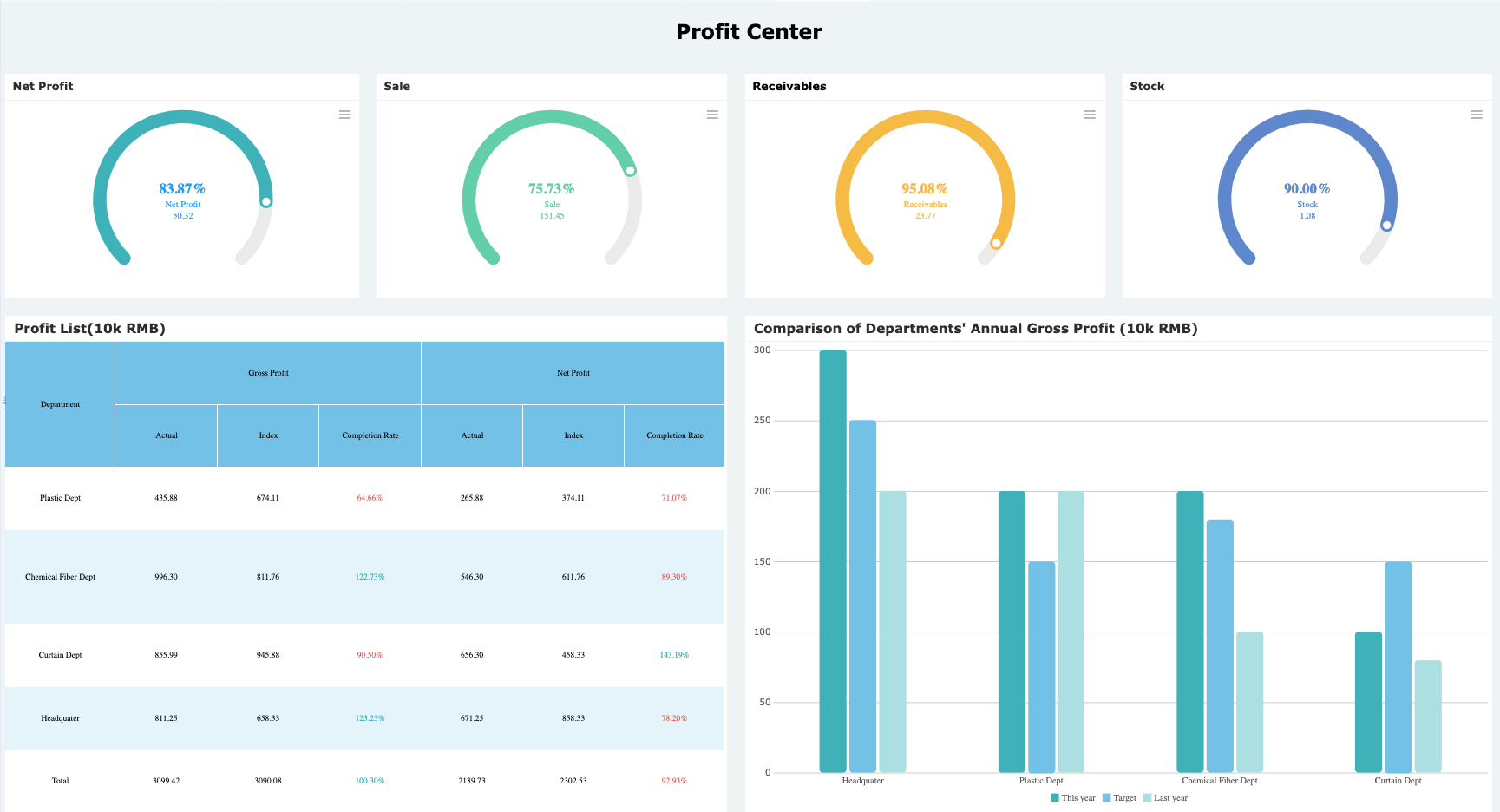Click the 2302.53 net profit index total
This screenshot has height=812, width=1500.
(x=573, y=781)
